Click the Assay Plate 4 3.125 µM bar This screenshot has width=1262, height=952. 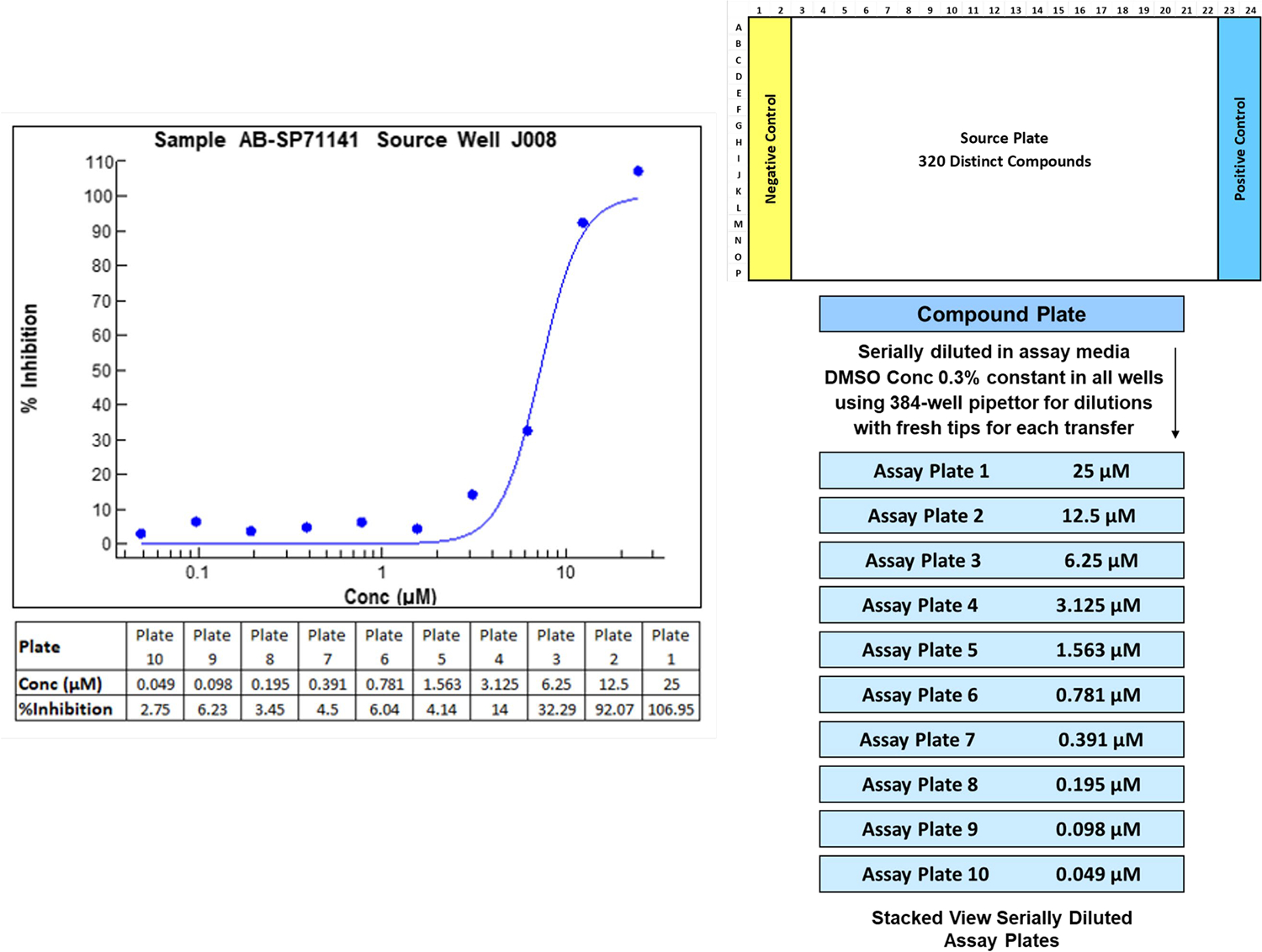click(x=1001, y=606)
